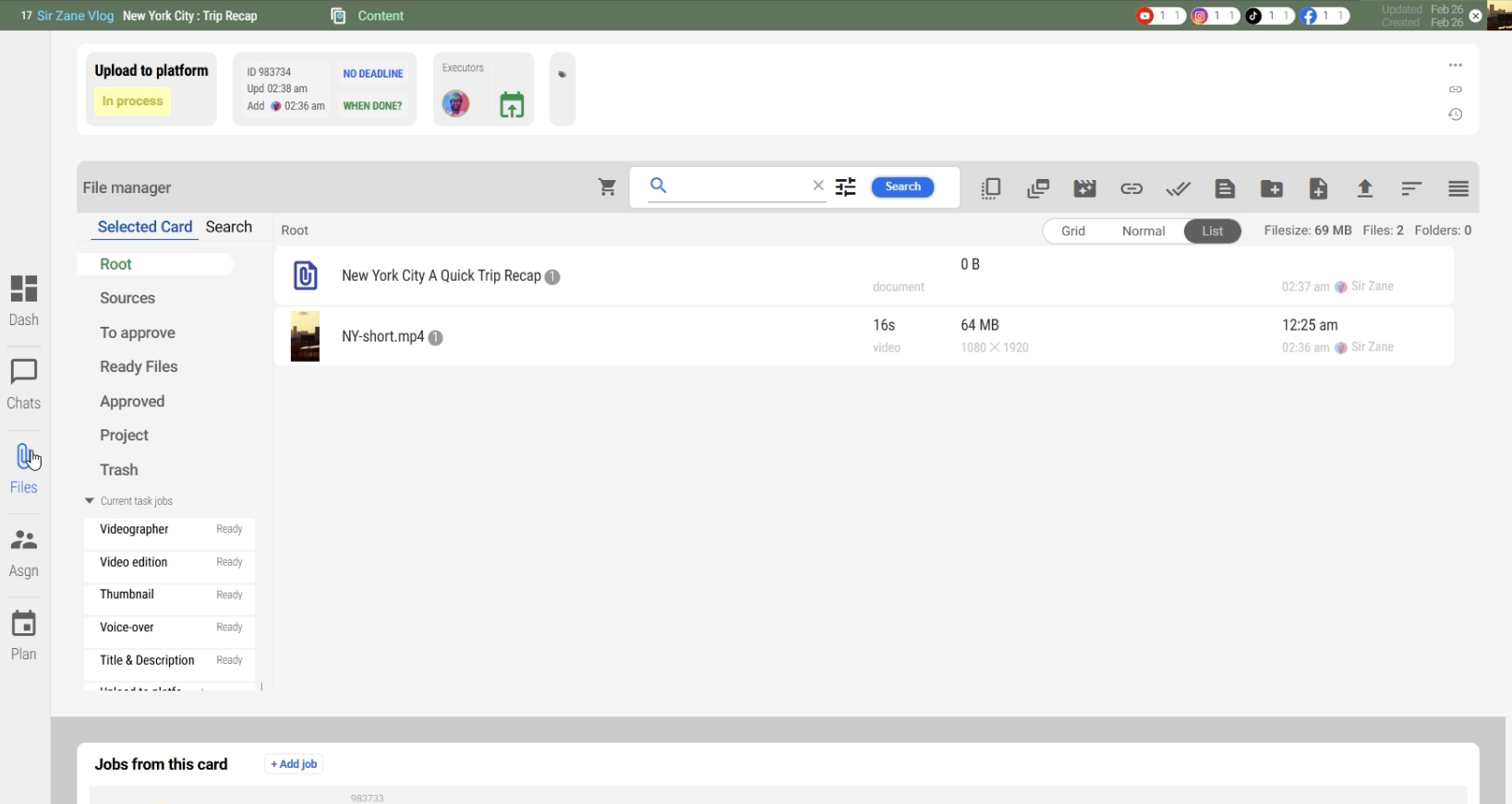Click the double checkmark approve icon
The width and height of the screenshot is (1512, 804).
click(x=1178, y=189)
